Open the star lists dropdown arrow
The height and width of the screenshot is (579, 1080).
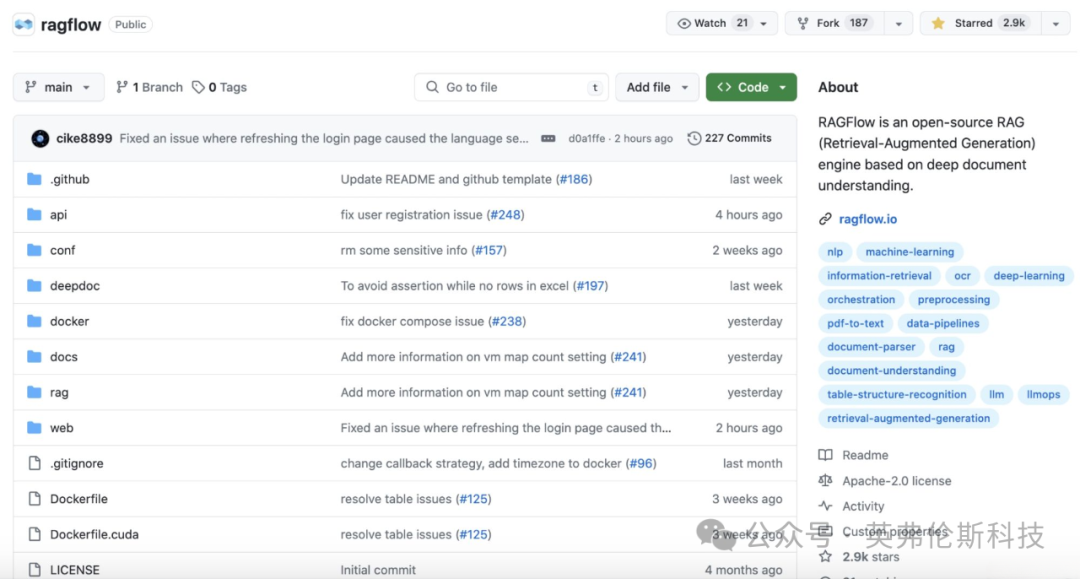pyautogui.click(x=1056, y=23)
